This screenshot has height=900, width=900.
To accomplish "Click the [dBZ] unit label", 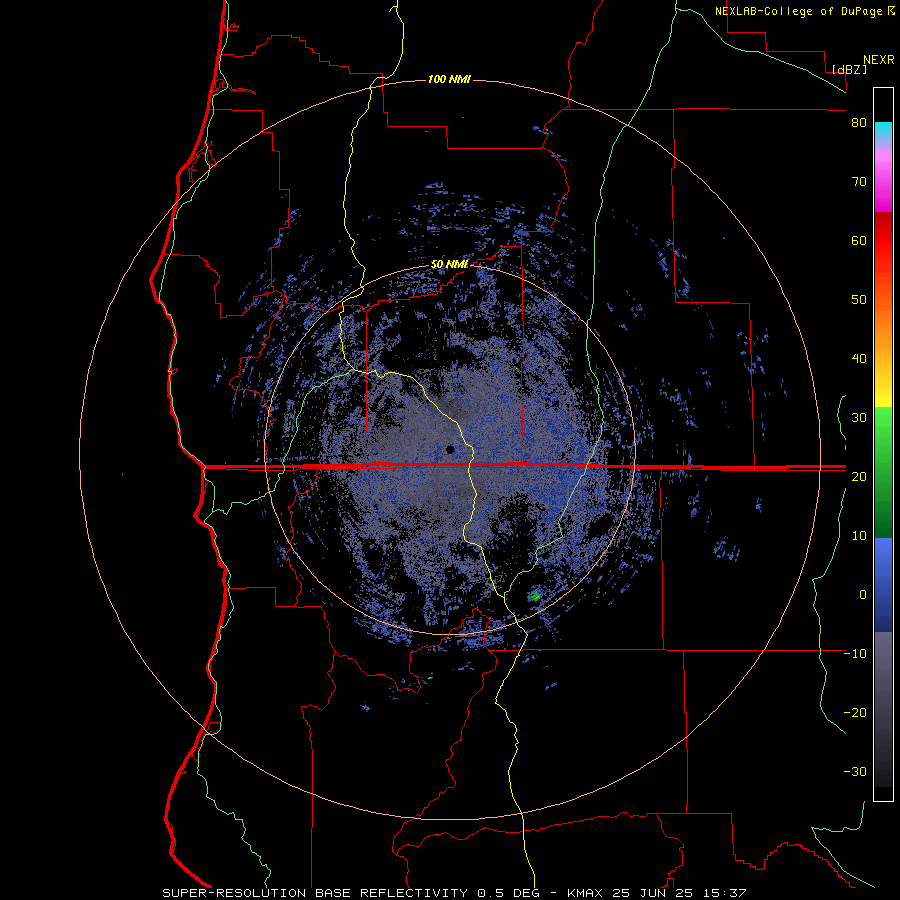I will [x=849, y=69].
